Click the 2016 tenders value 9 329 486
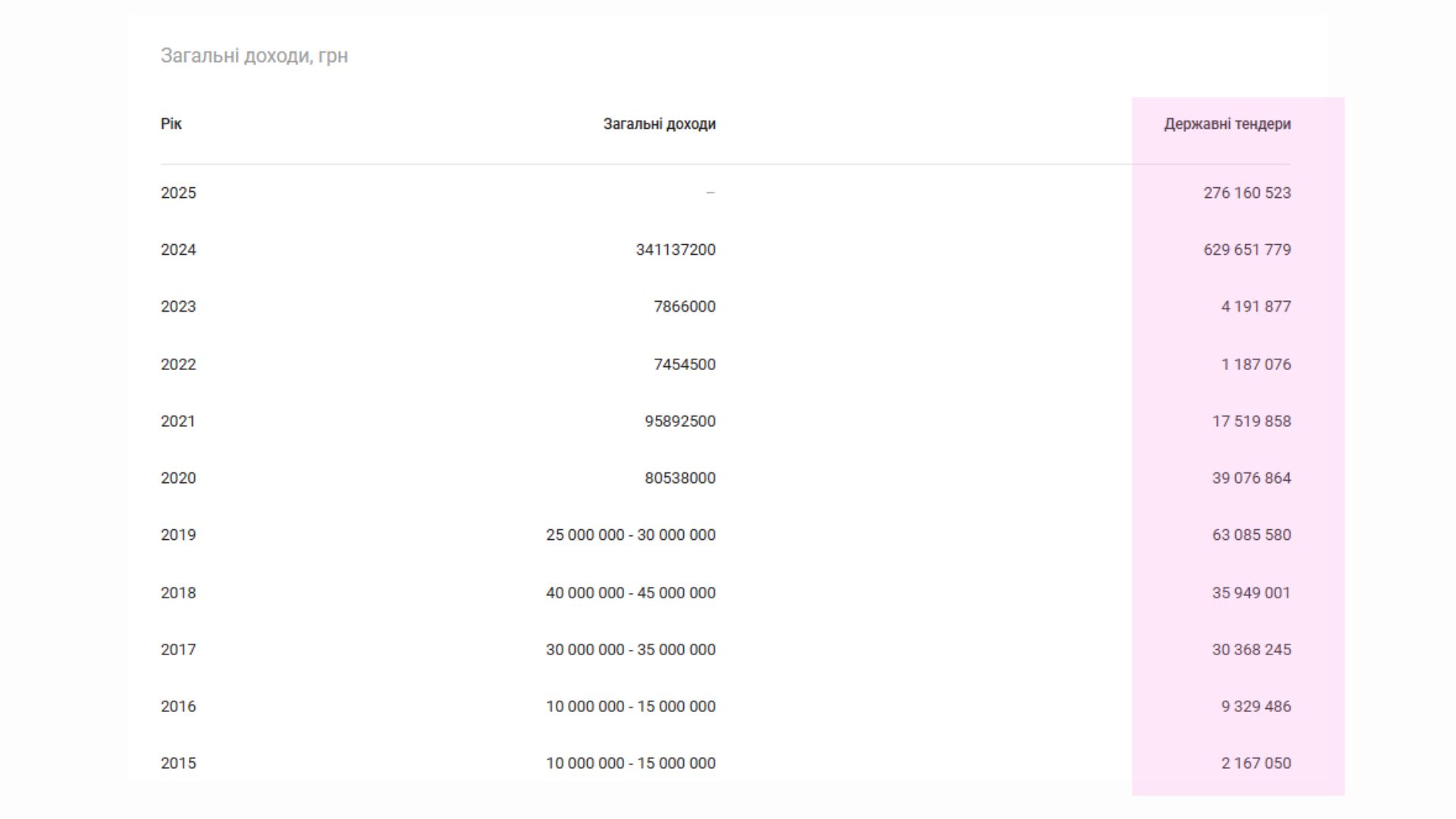The height and width of the screenshot is (819, 1456). (1256, 706)
